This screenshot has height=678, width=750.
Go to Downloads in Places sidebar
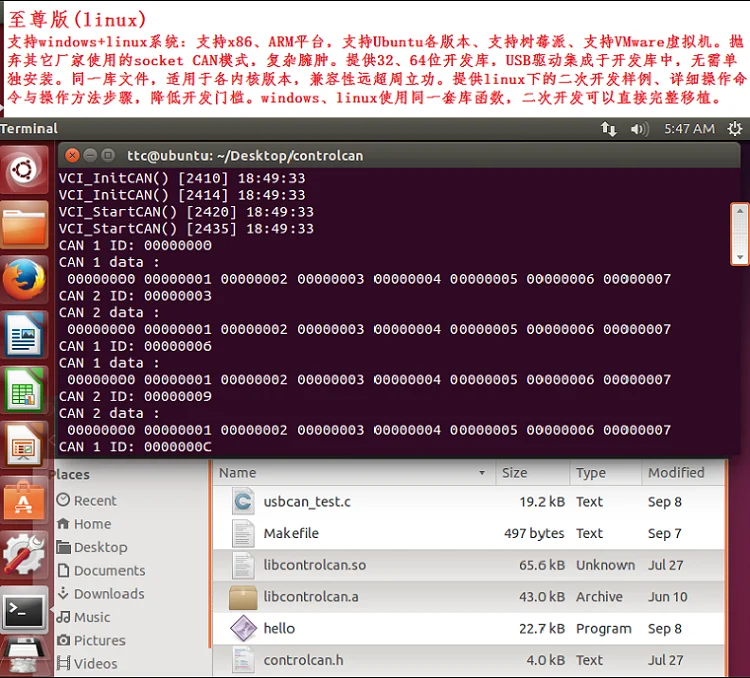point(108,594)
